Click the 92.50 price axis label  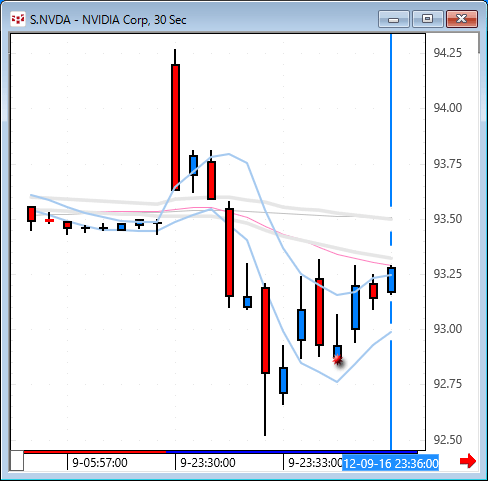pos(448,440)
